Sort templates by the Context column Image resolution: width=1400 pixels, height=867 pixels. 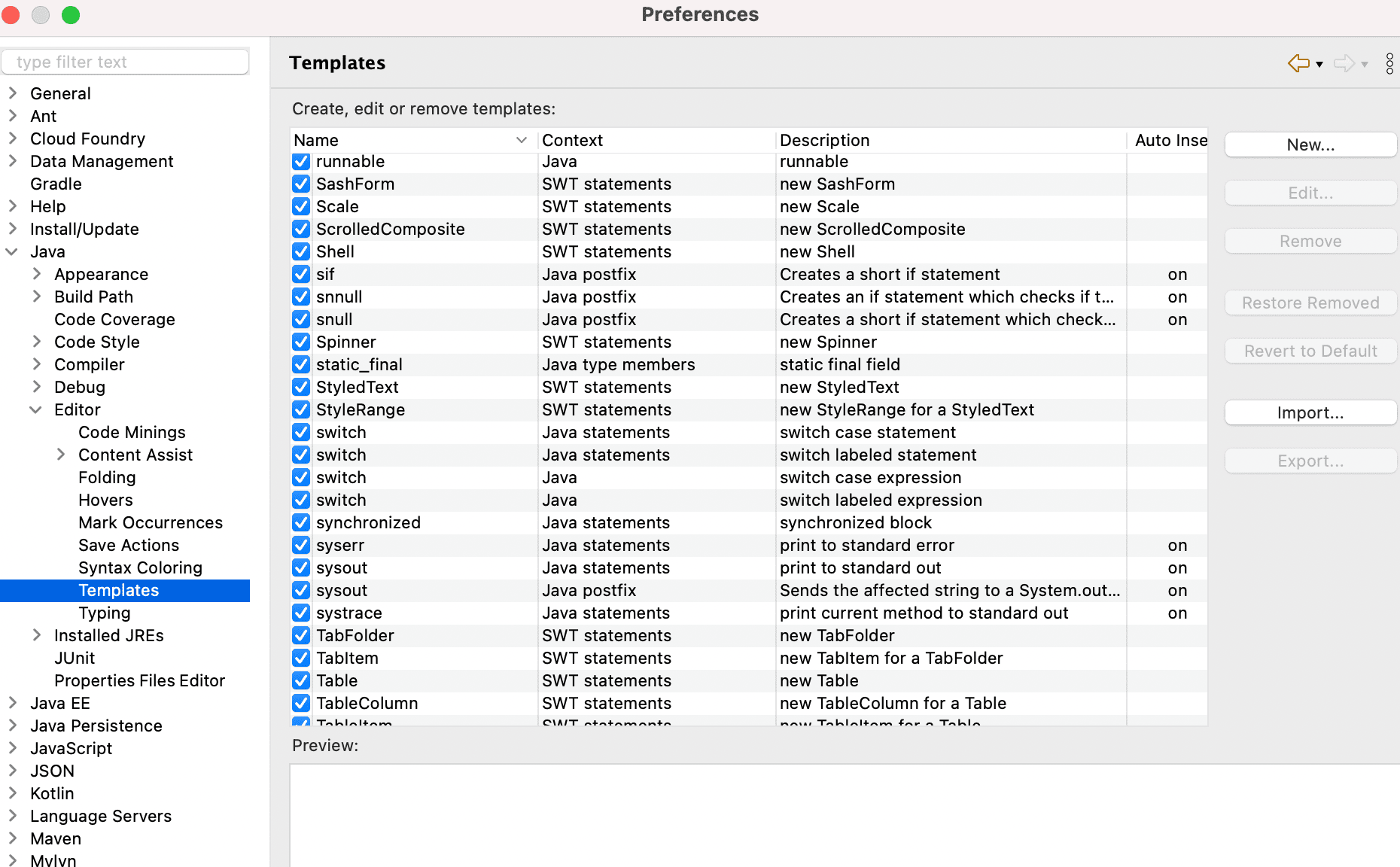coord(657,141)
